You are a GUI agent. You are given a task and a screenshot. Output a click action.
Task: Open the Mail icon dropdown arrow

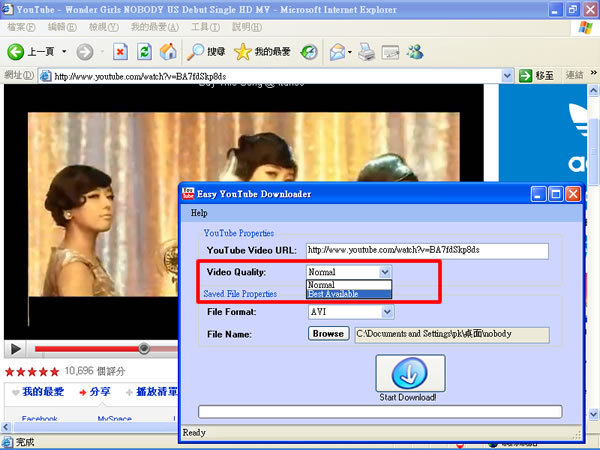click(350, 52)
